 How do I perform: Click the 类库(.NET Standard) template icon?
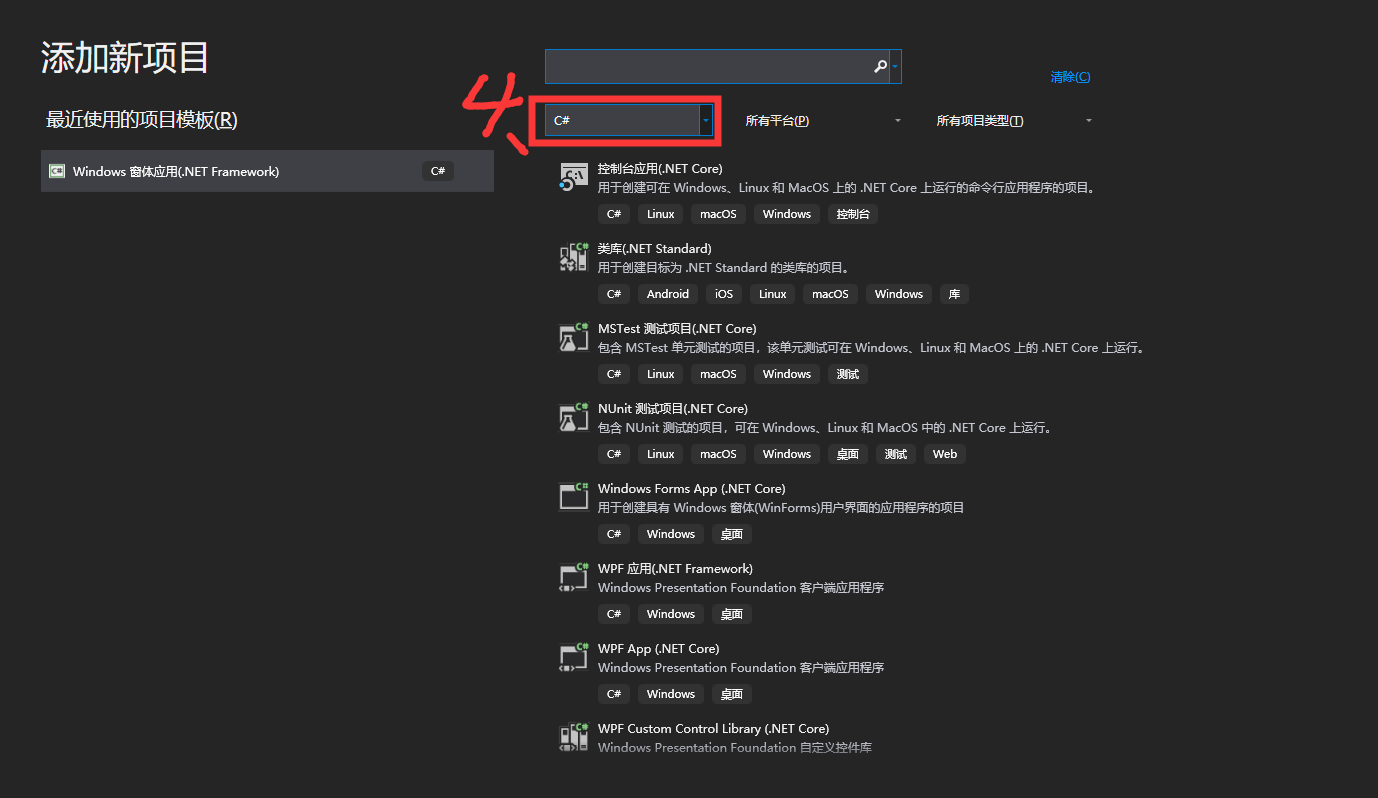coord(572,257)
